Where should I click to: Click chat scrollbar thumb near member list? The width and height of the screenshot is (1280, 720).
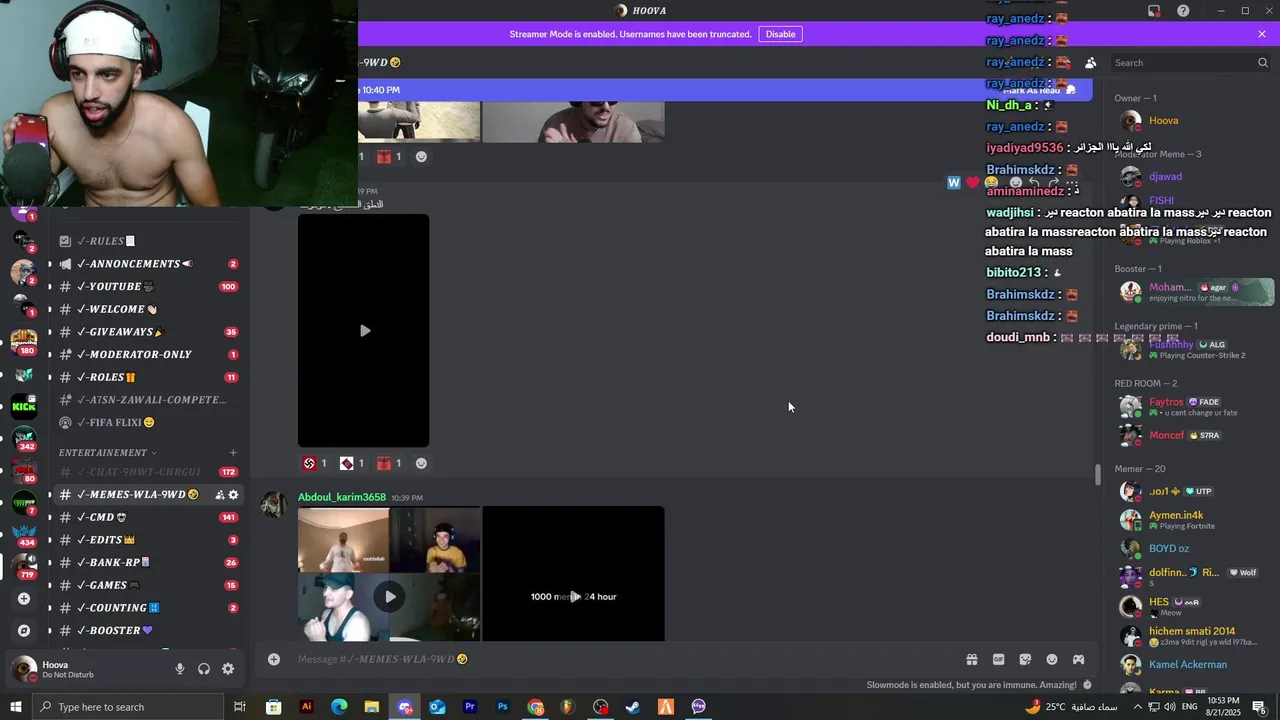coord(1097,475)
